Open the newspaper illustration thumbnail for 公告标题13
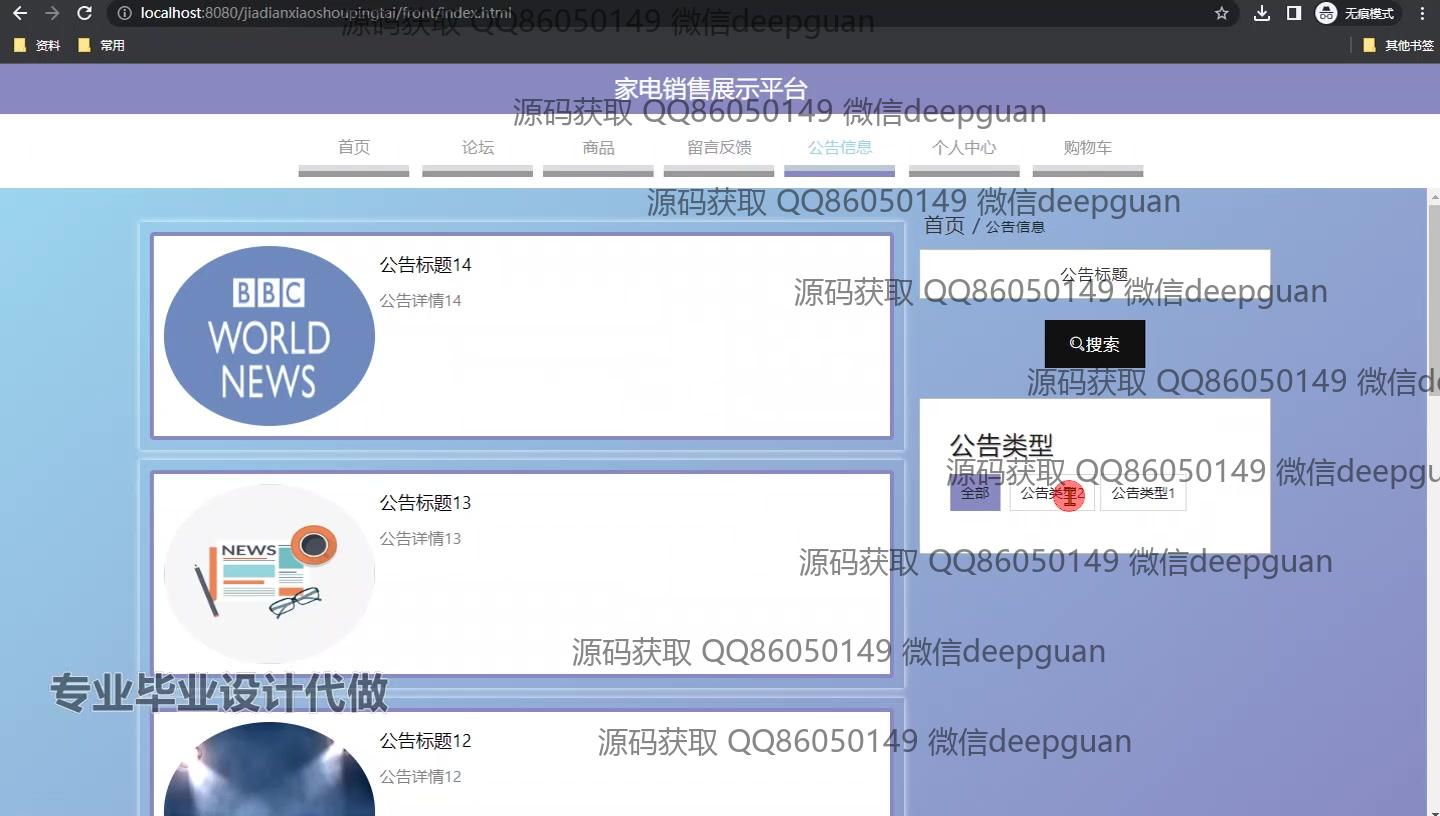The image size is (1440, 816). (269, 574)
